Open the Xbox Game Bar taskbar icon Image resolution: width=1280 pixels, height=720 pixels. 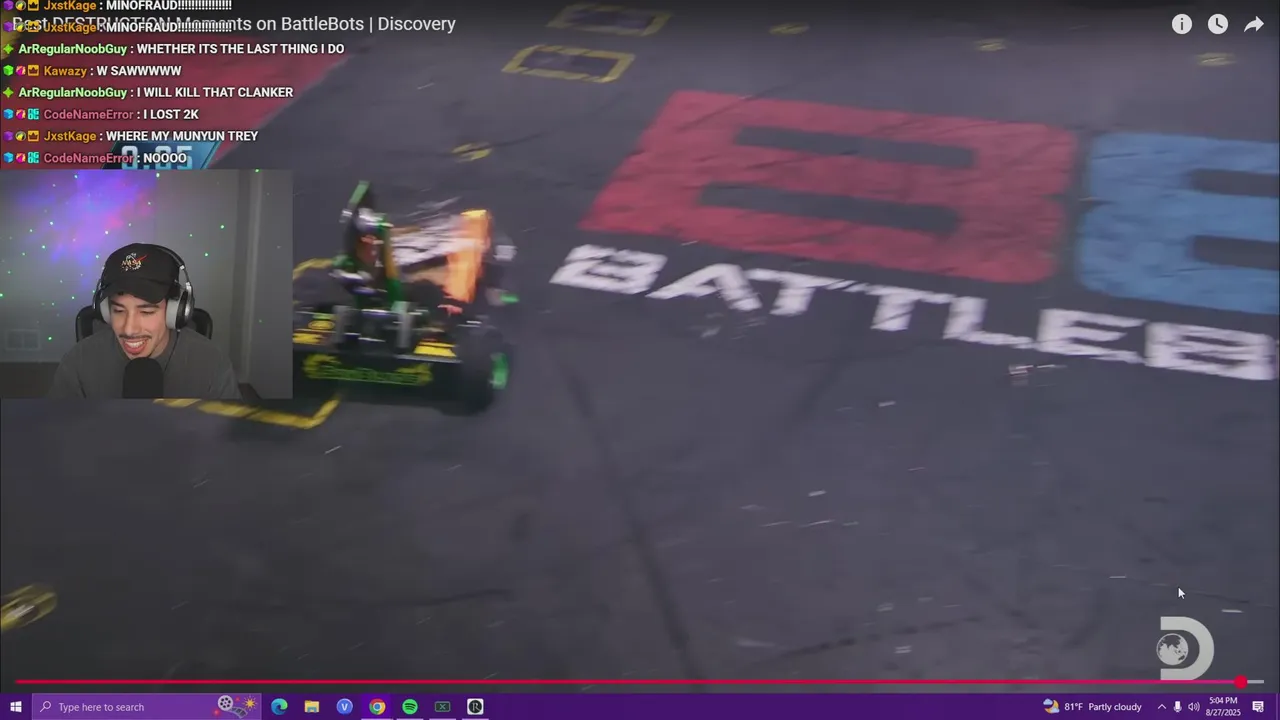point(442,707)
